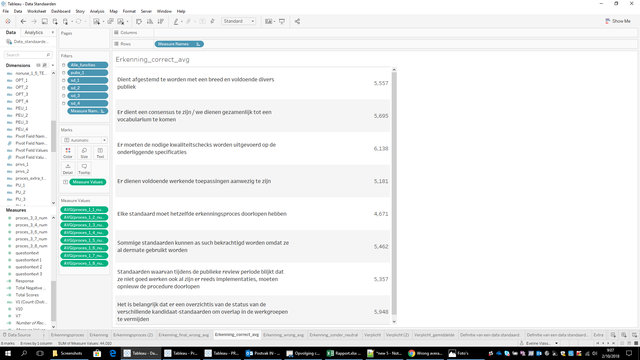Click the Tooltip marks card button
Viewport: 640px width, 360px height.
[84, 169]
